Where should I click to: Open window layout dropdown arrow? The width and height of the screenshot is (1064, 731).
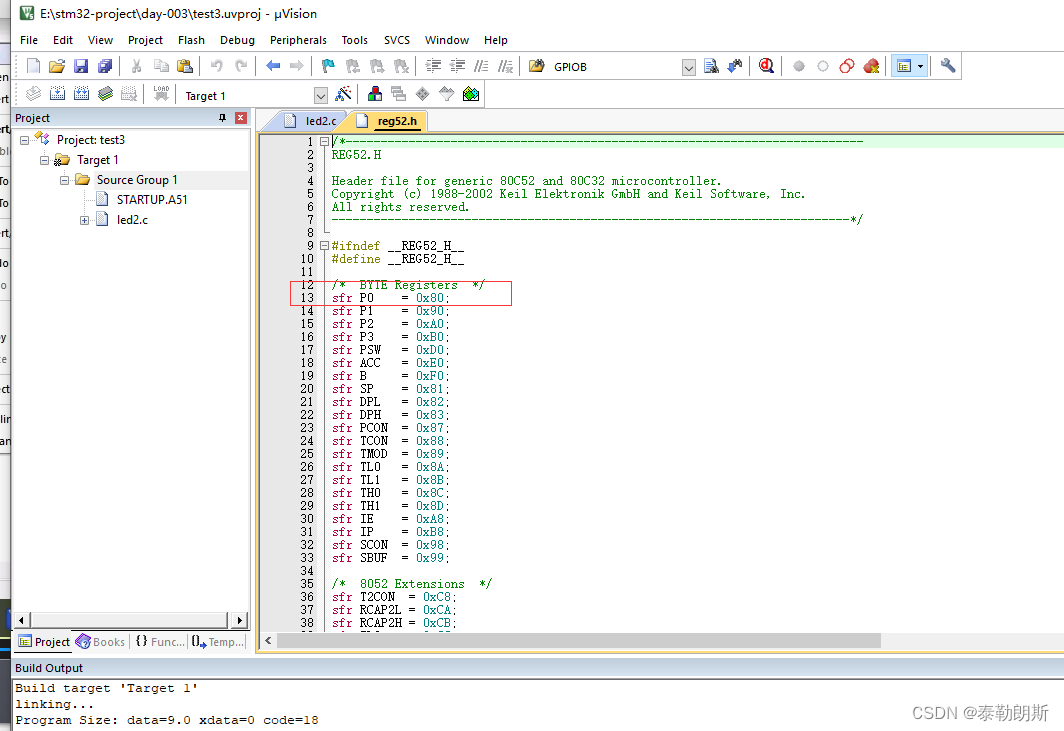920,67
